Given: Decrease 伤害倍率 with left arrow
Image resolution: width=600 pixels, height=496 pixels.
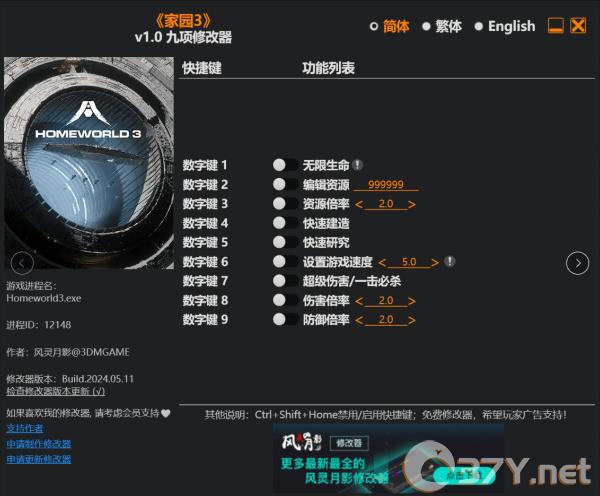Looking at the screenshot, I should pos(359,301).
